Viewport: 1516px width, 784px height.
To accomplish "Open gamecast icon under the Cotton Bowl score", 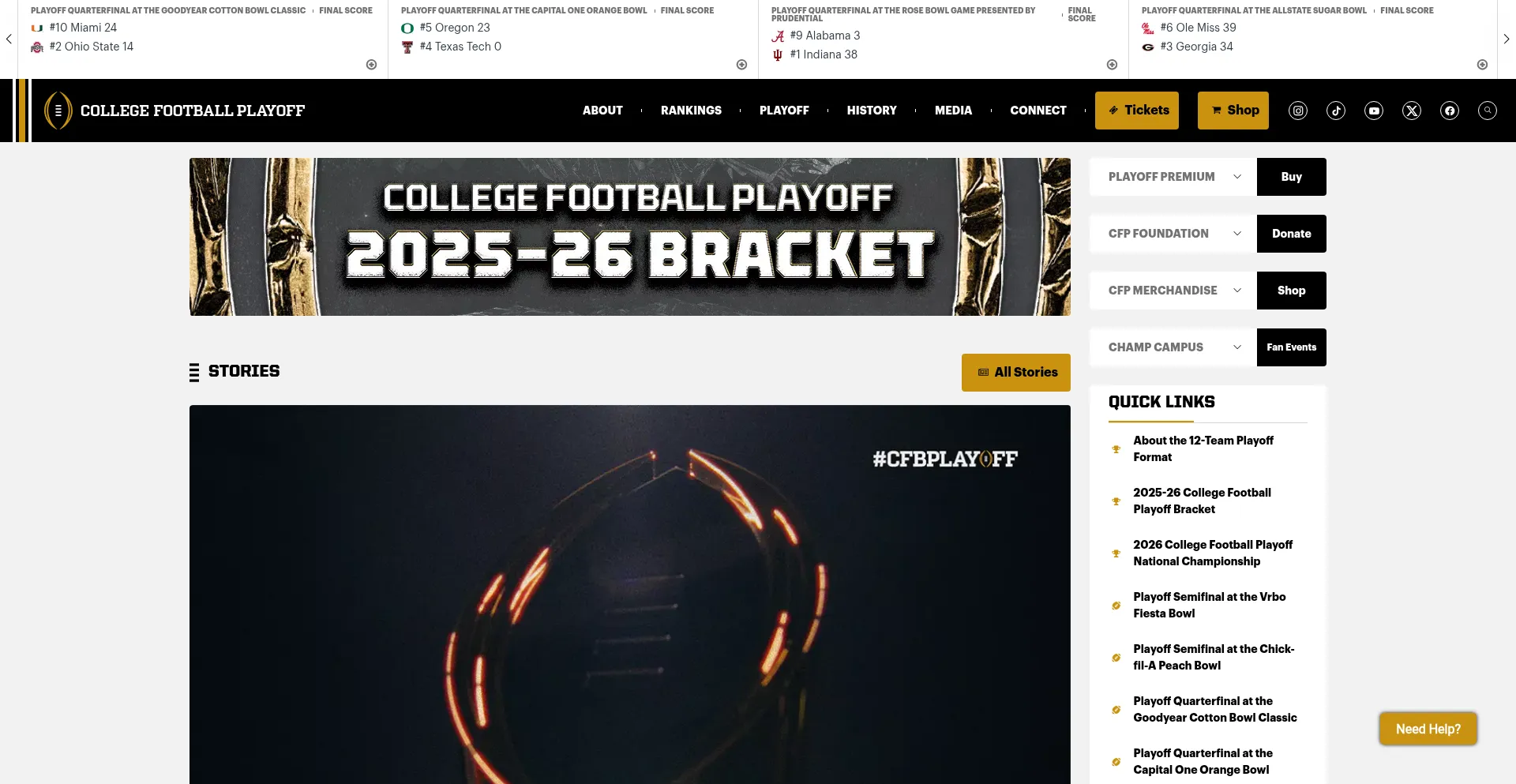I will 370,64.
